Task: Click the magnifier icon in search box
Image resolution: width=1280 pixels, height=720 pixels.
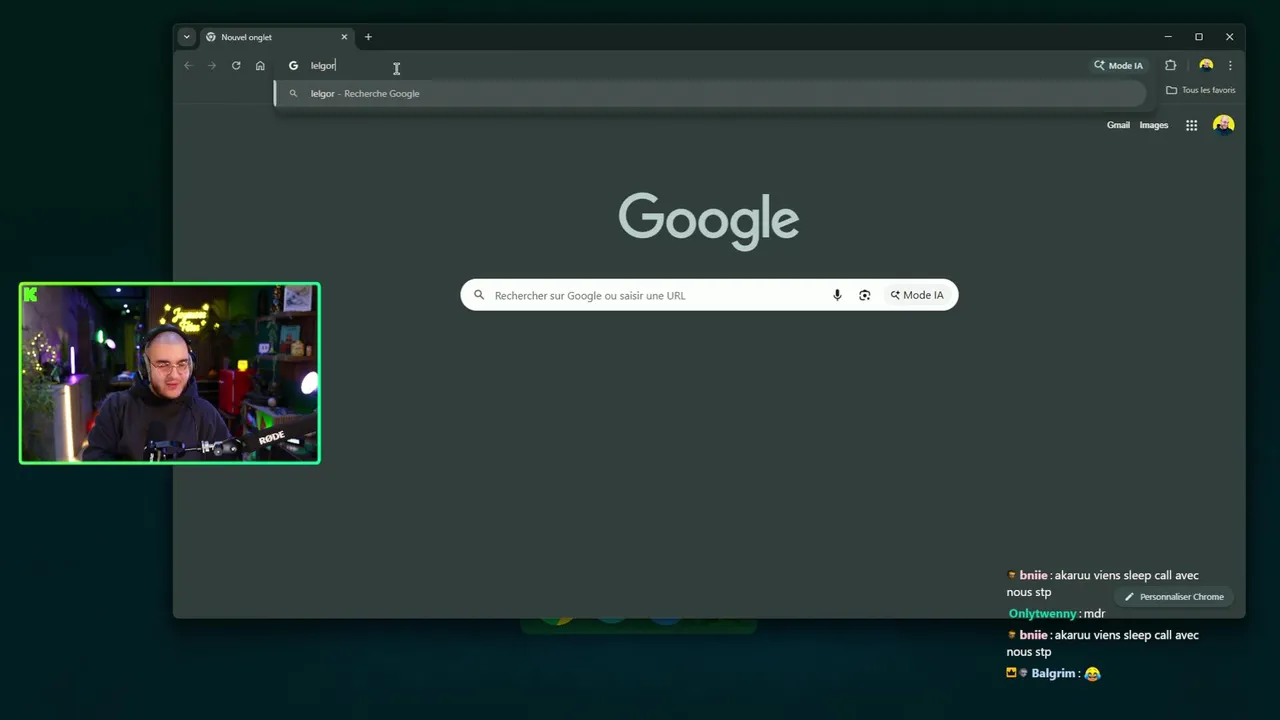Action: pyautogui.click(x=479, y=295)
